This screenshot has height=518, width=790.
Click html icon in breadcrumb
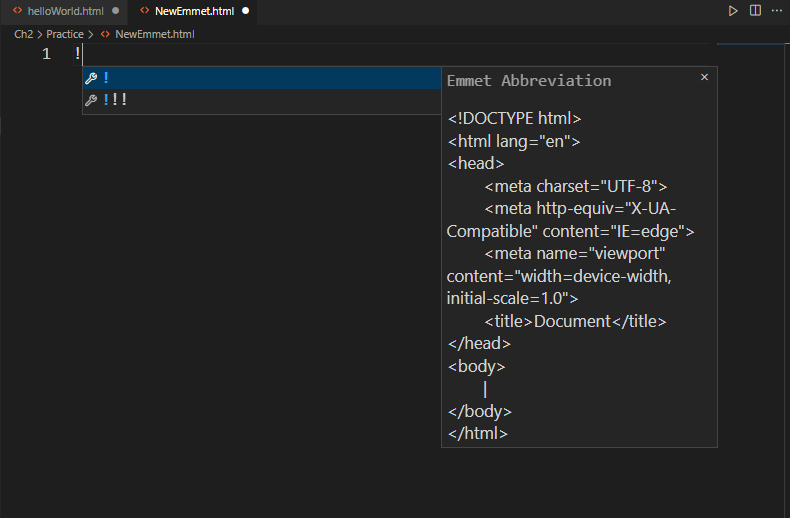(105, 34)
